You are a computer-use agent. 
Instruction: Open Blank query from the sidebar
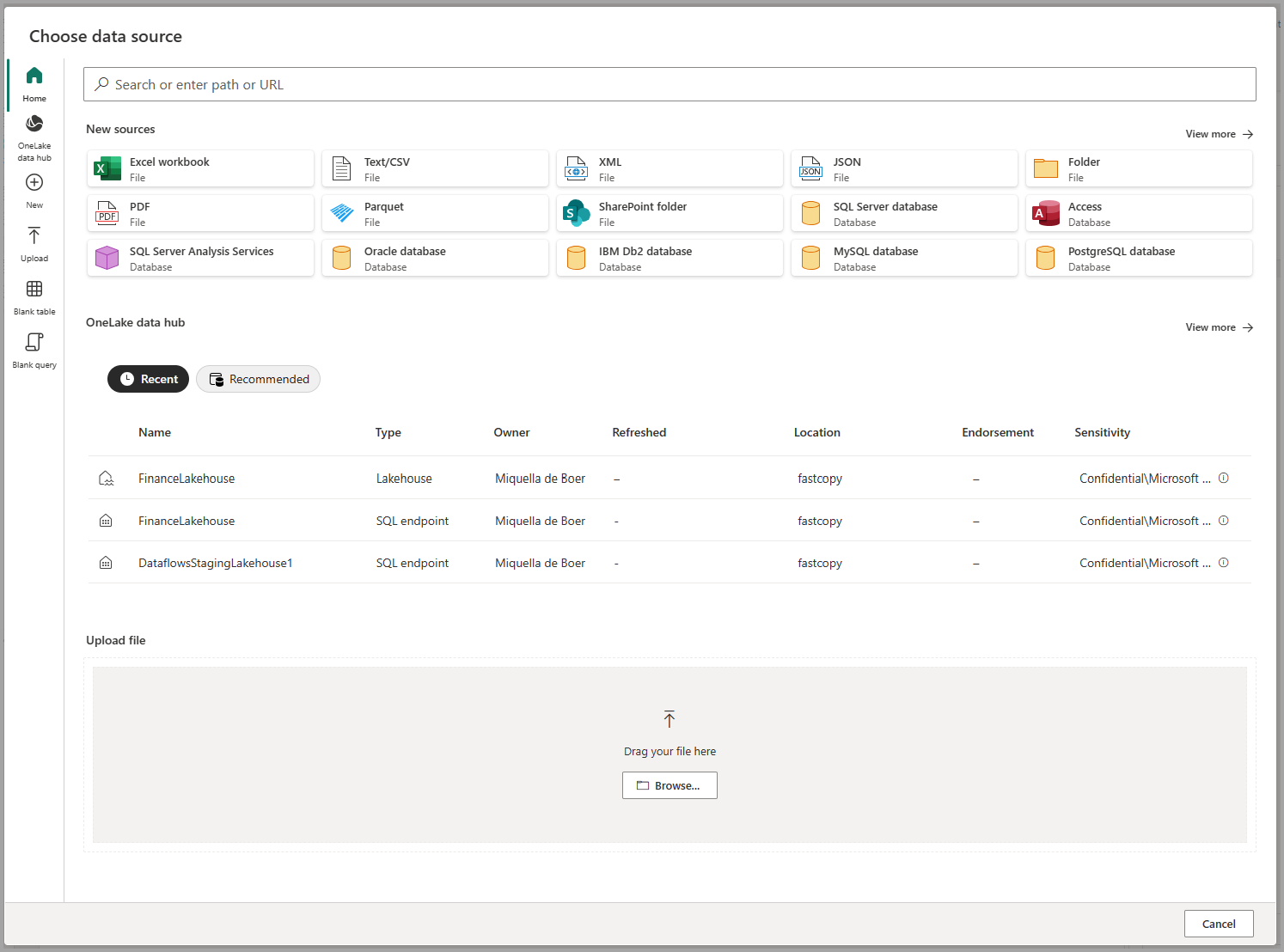pyautogui.click(x=34, y=343)
